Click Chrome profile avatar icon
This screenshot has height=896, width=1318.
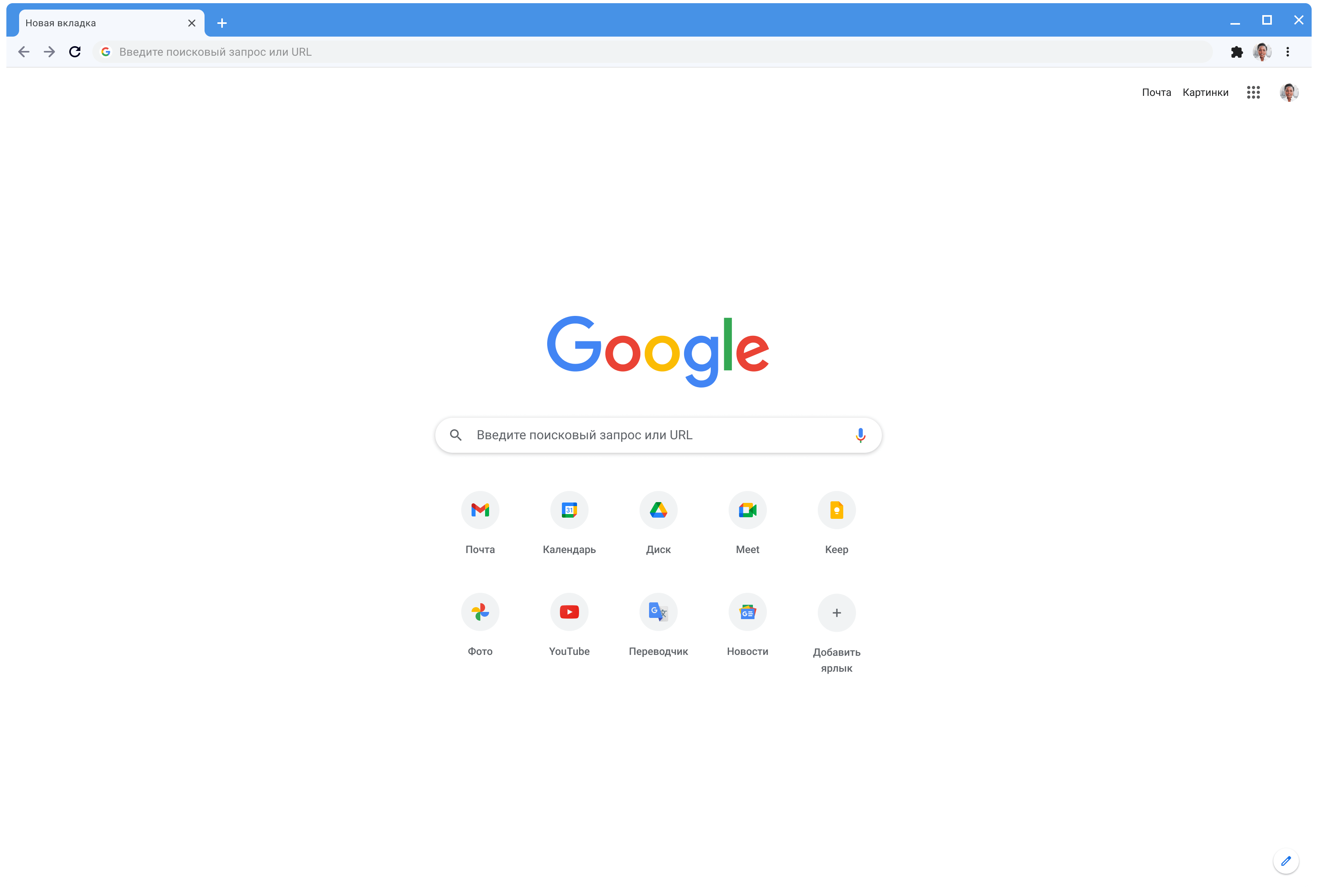pyautogui.click(x=1262, y=51)
